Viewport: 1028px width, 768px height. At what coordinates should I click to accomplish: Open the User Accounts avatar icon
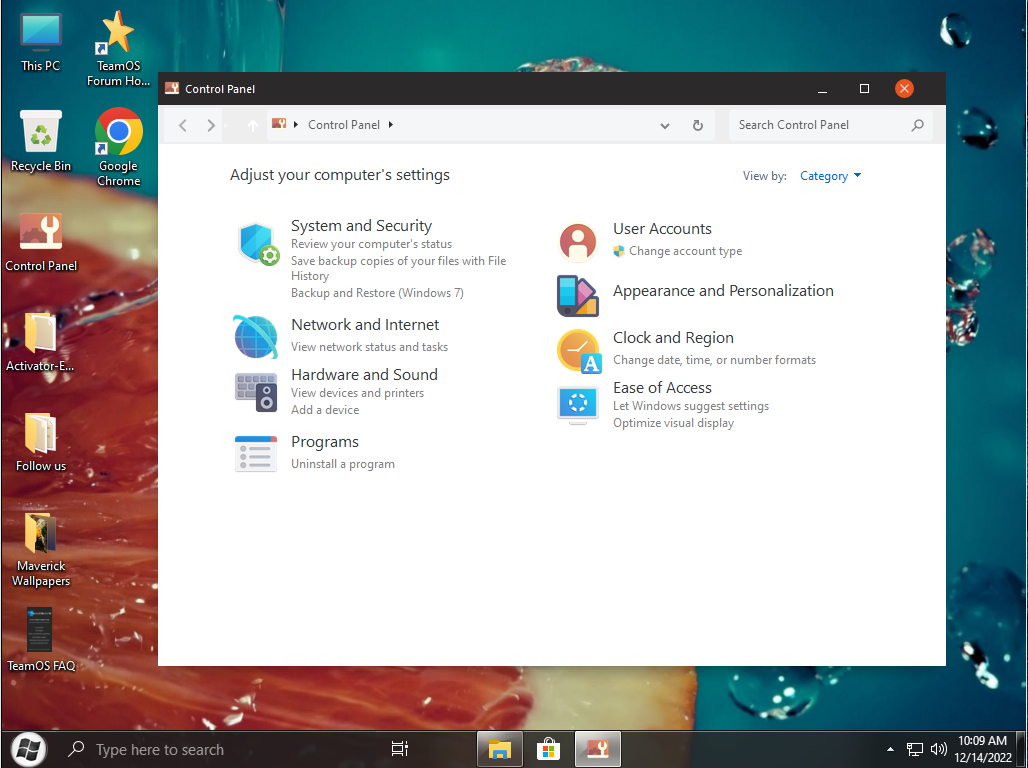point(578,241)
